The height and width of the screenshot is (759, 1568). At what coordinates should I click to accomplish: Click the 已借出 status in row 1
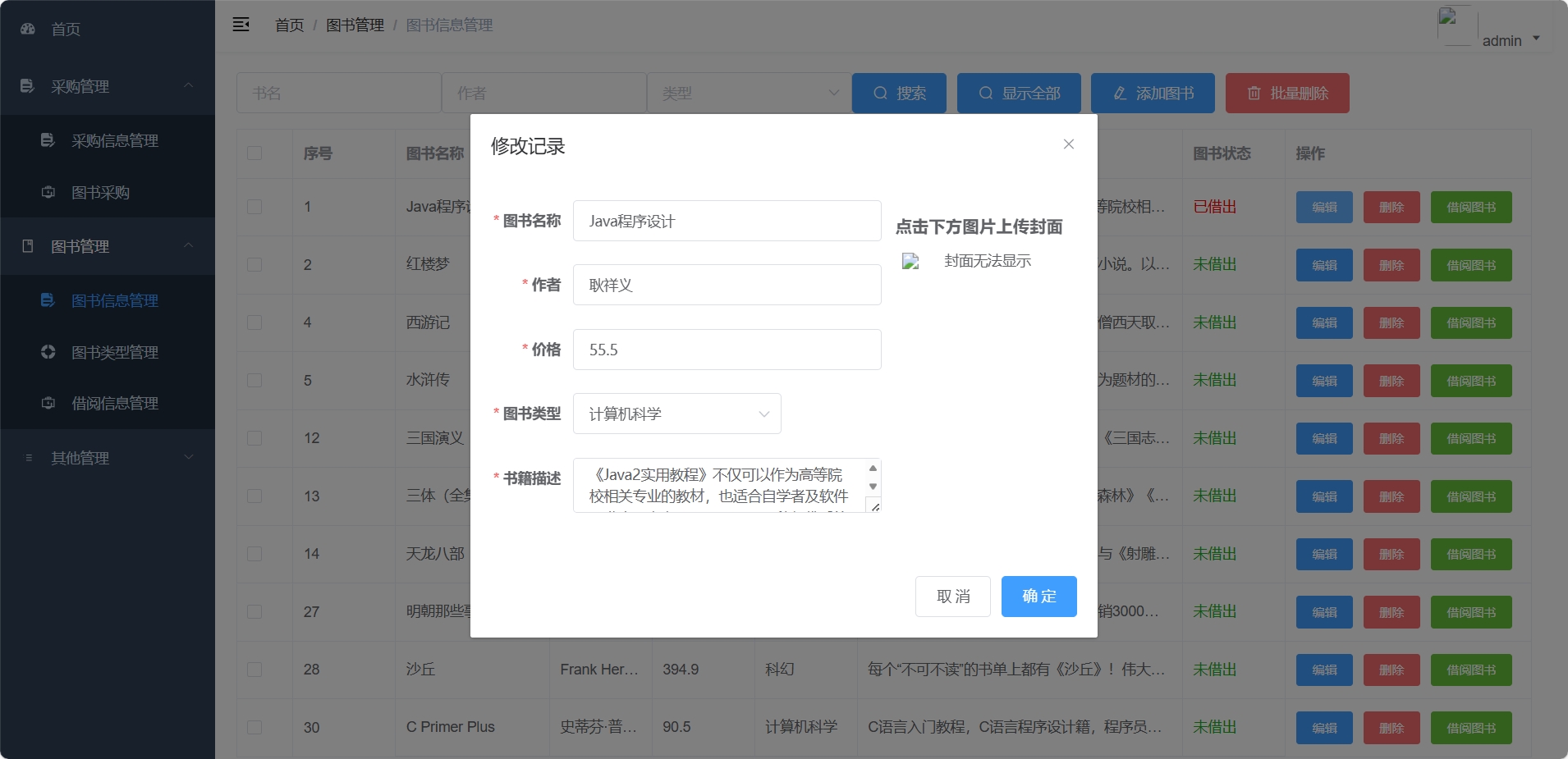pos(1214,207)
